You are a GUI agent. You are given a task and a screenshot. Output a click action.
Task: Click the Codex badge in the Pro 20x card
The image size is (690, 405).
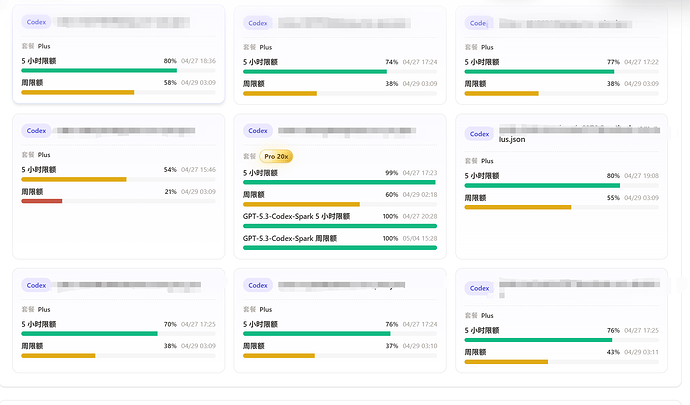(x=258, y=131)
